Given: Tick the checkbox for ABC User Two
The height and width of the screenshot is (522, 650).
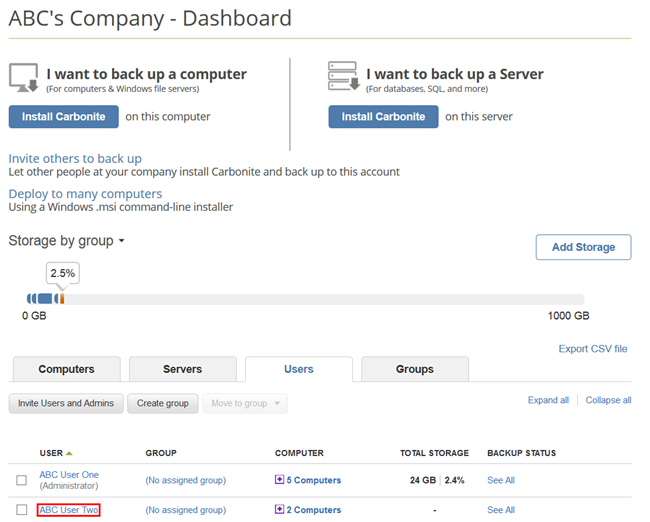Looking at the screenshot, I should tap(22, 510).
